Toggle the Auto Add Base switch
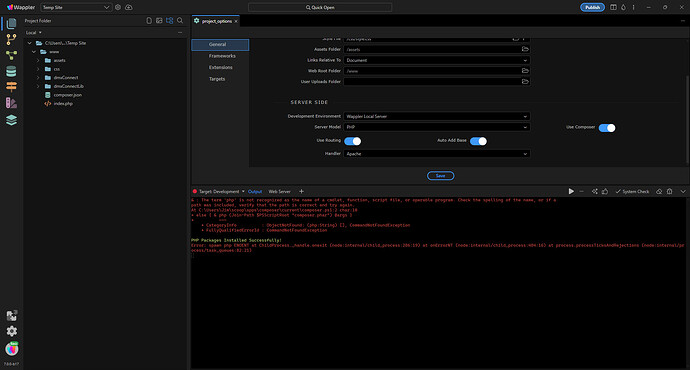 (478, 141)
